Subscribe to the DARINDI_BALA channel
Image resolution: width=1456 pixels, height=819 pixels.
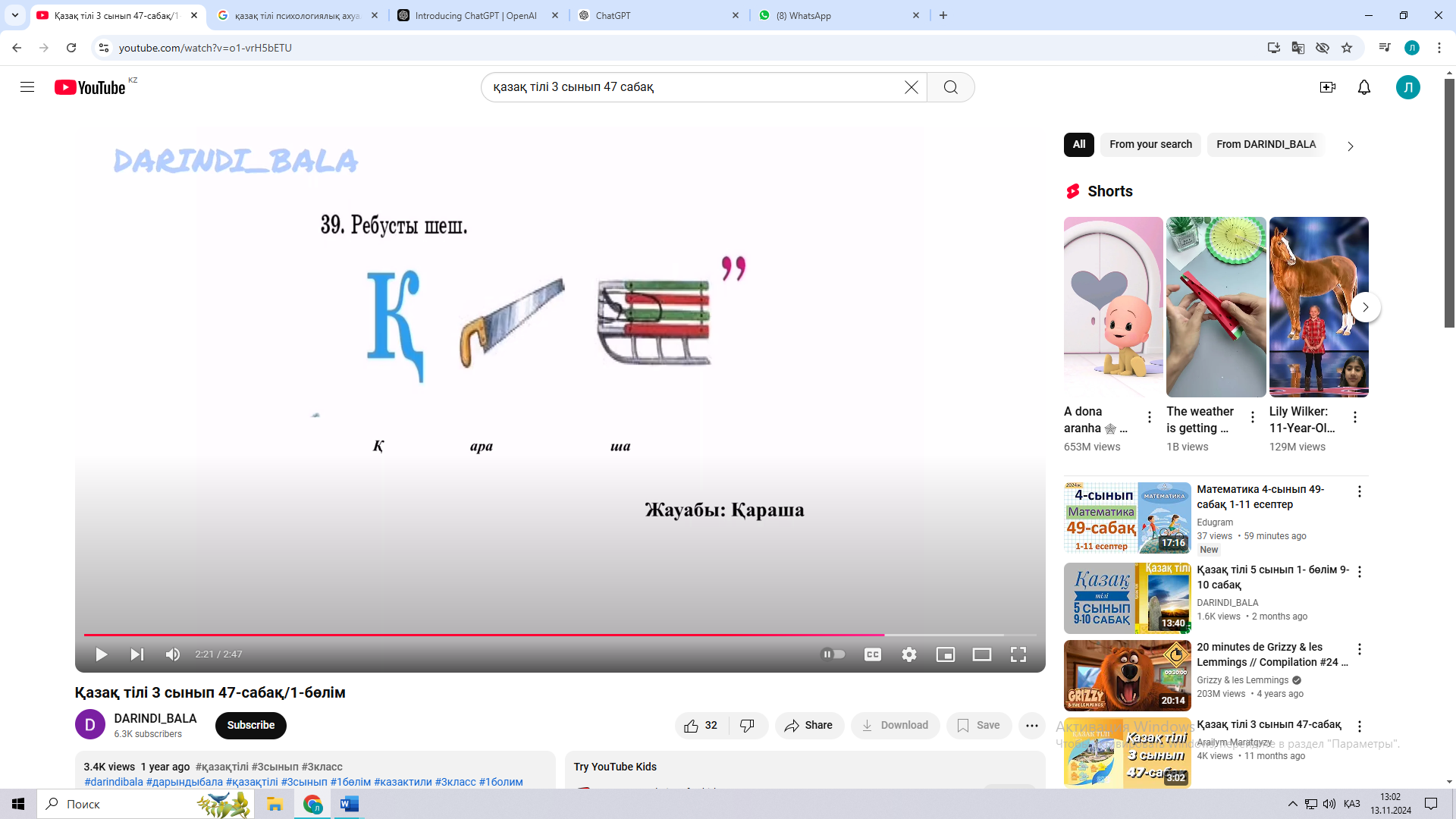250,725
